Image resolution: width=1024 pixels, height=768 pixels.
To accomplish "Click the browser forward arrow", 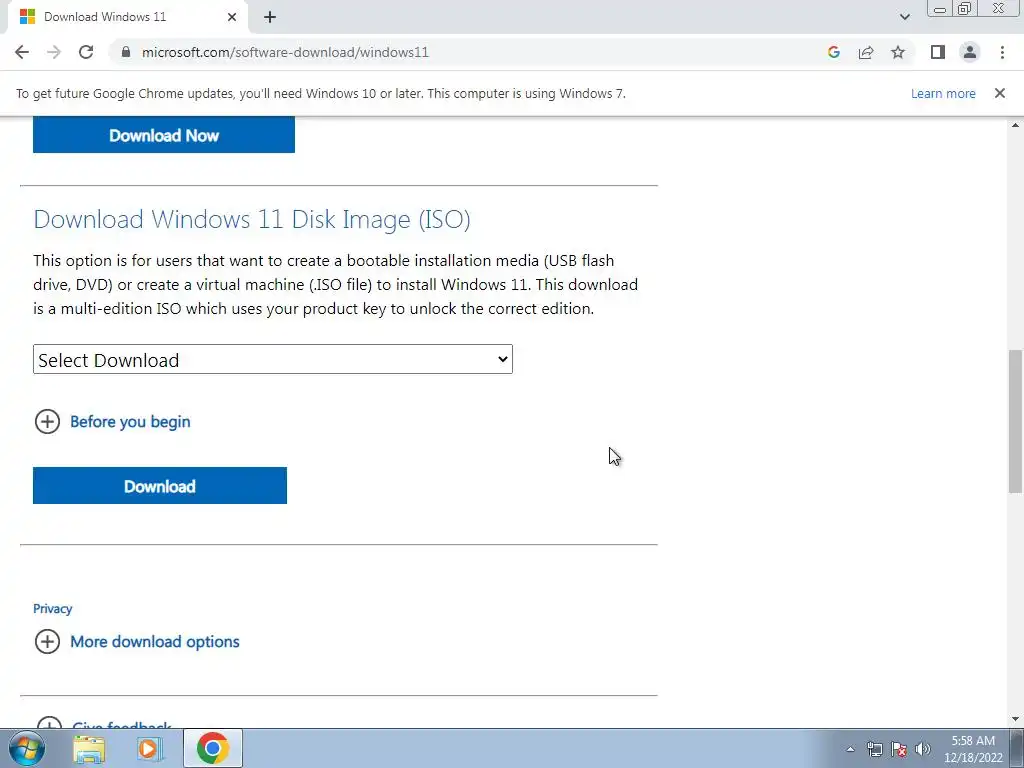I will click(x=54, y=52).
